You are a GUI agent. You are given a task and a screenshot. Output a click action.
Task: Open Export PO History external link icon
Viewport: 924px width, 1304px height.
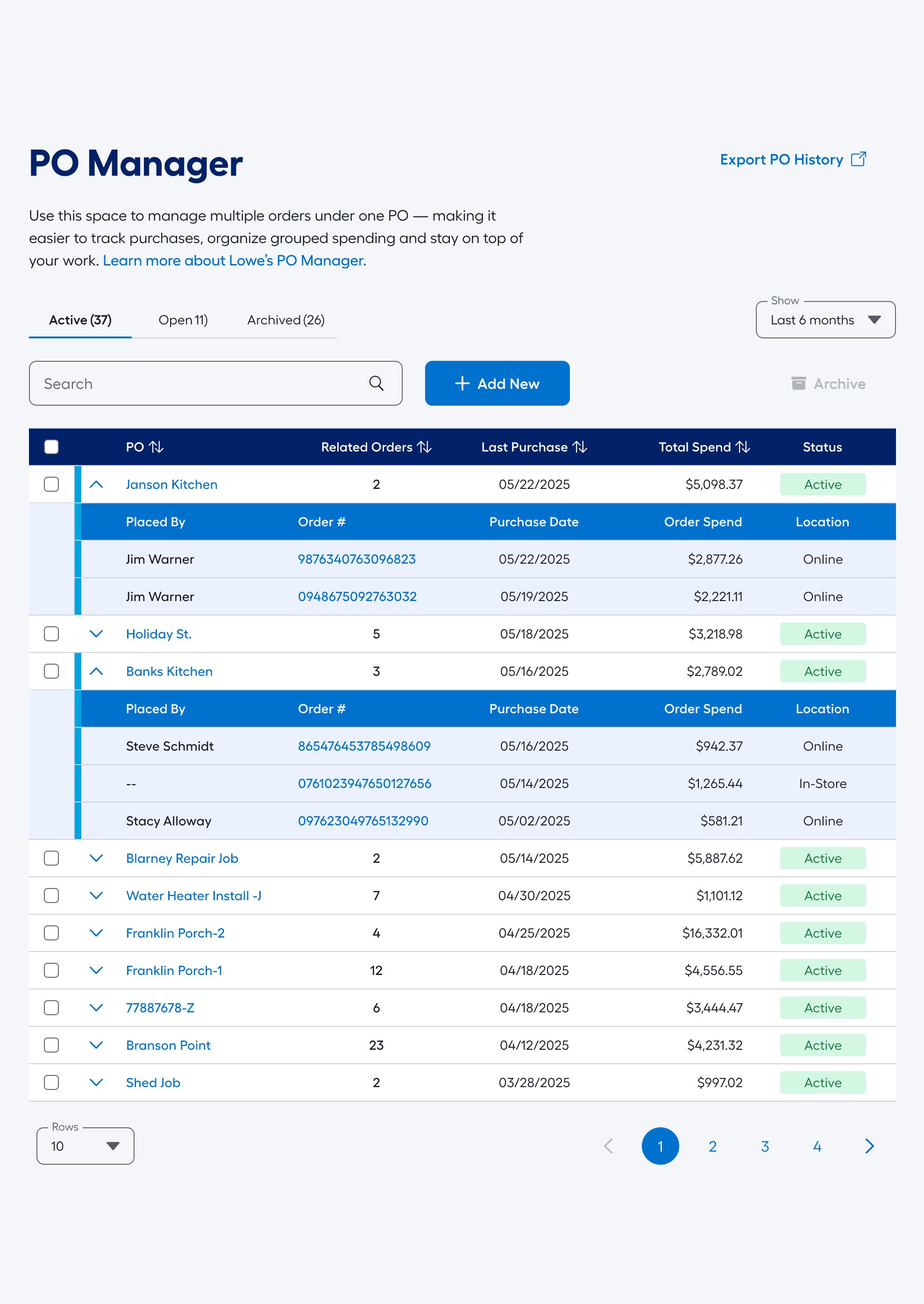tap(859, 159)
